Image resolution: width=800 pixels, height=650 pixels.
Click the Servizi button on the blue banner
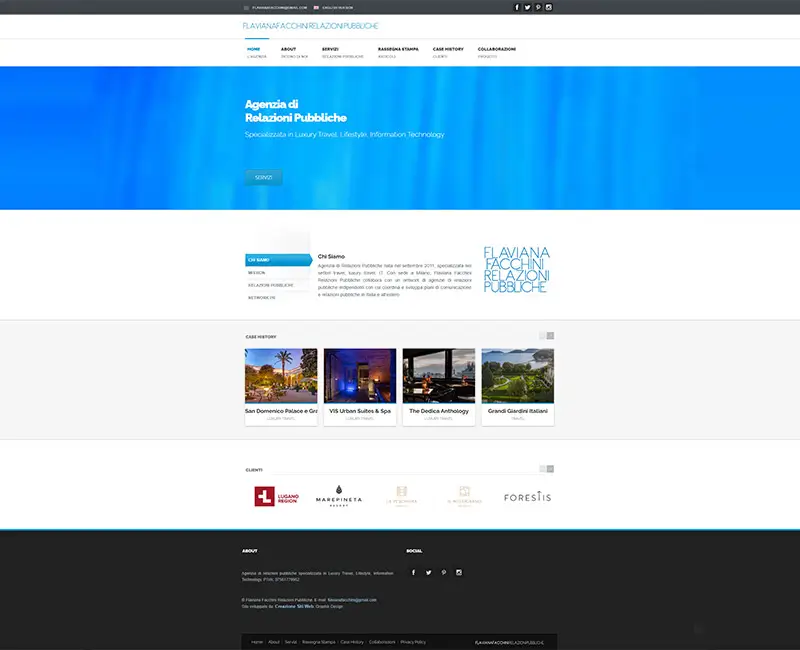[263, 177]
